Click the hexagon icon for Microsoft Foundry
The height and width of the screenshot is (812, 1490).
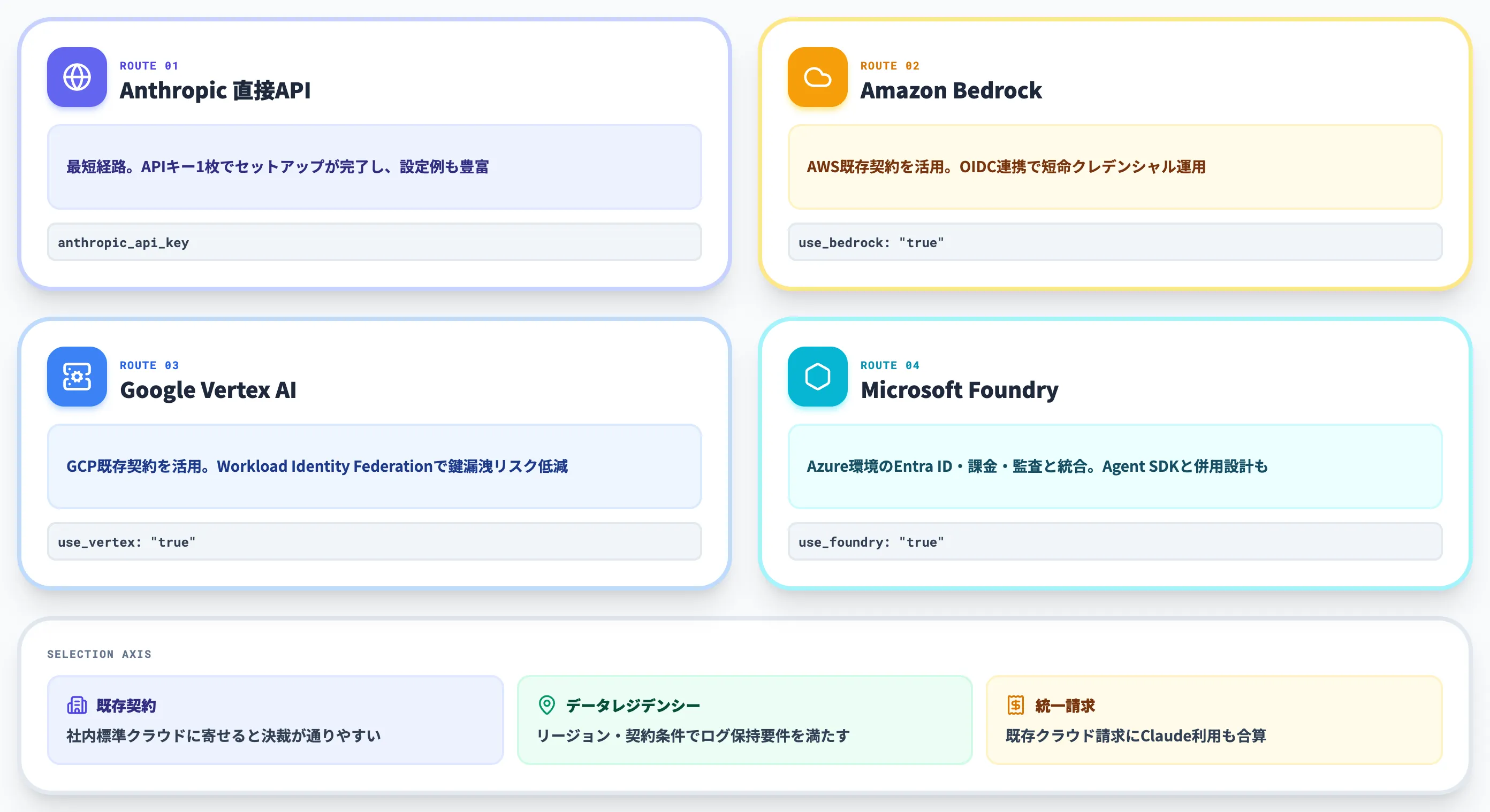point(817,376)
